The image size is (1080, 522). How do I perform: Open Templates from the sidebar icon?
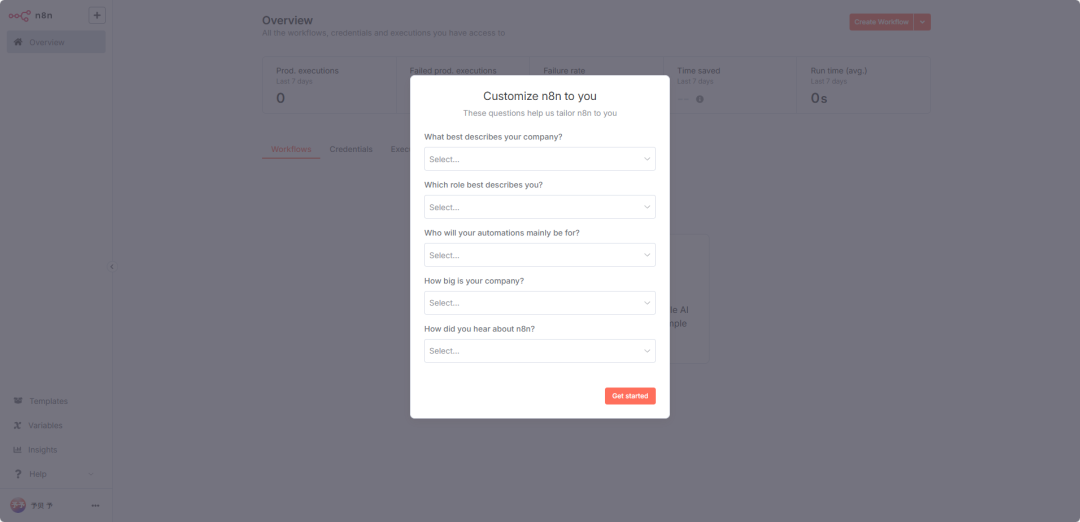pyautogui.click(x=18, y=401)
